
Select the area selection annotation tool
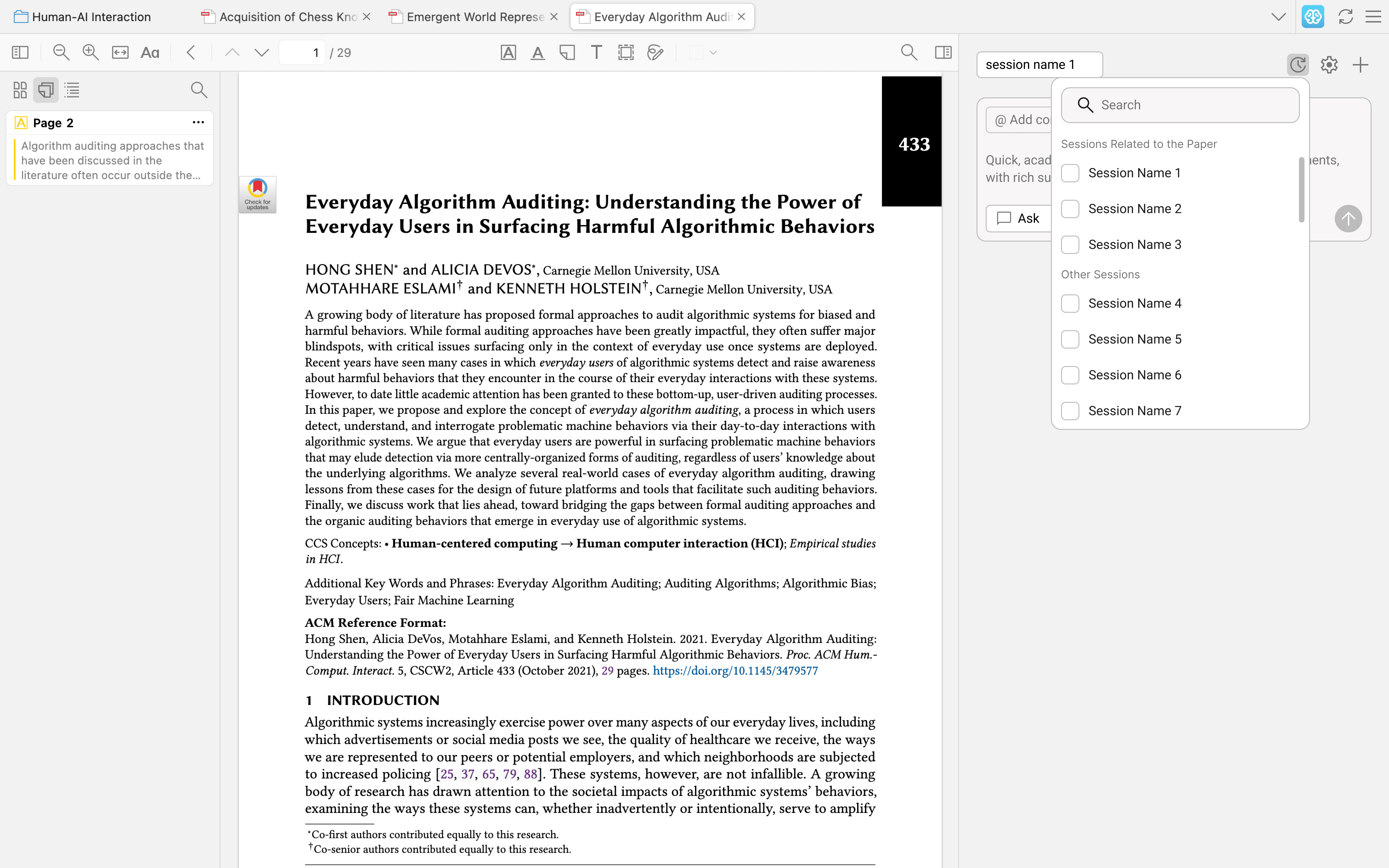[x=626, y=52]
